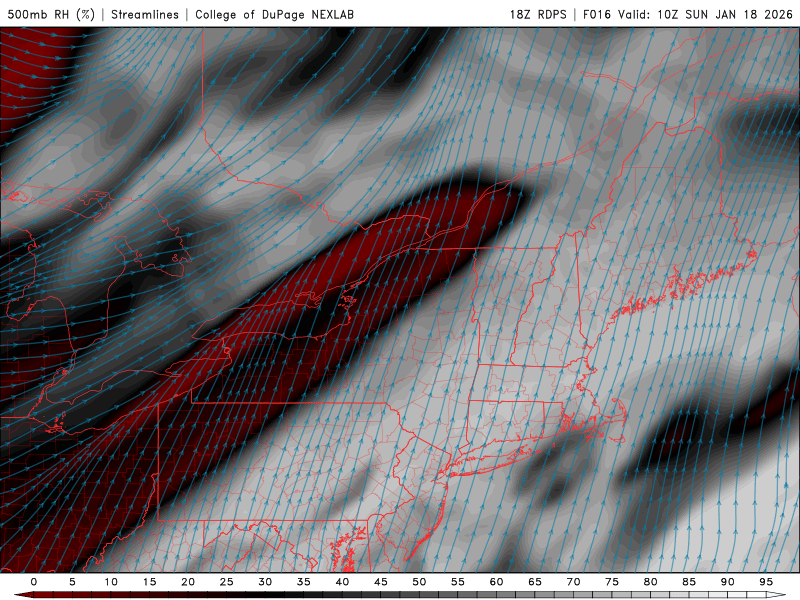Click the colorbar label '85'
800x600 pixels.
click(689, 582)
